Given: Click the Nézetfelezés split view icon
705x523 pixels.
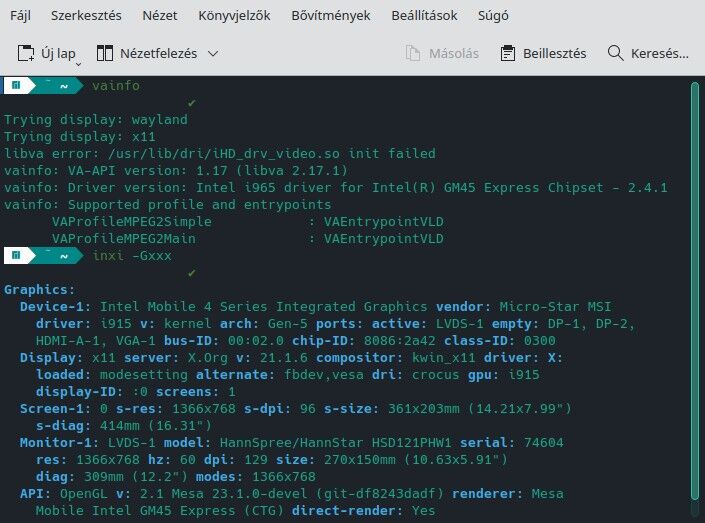Looking at the screenshot, I should coord(105,53).
